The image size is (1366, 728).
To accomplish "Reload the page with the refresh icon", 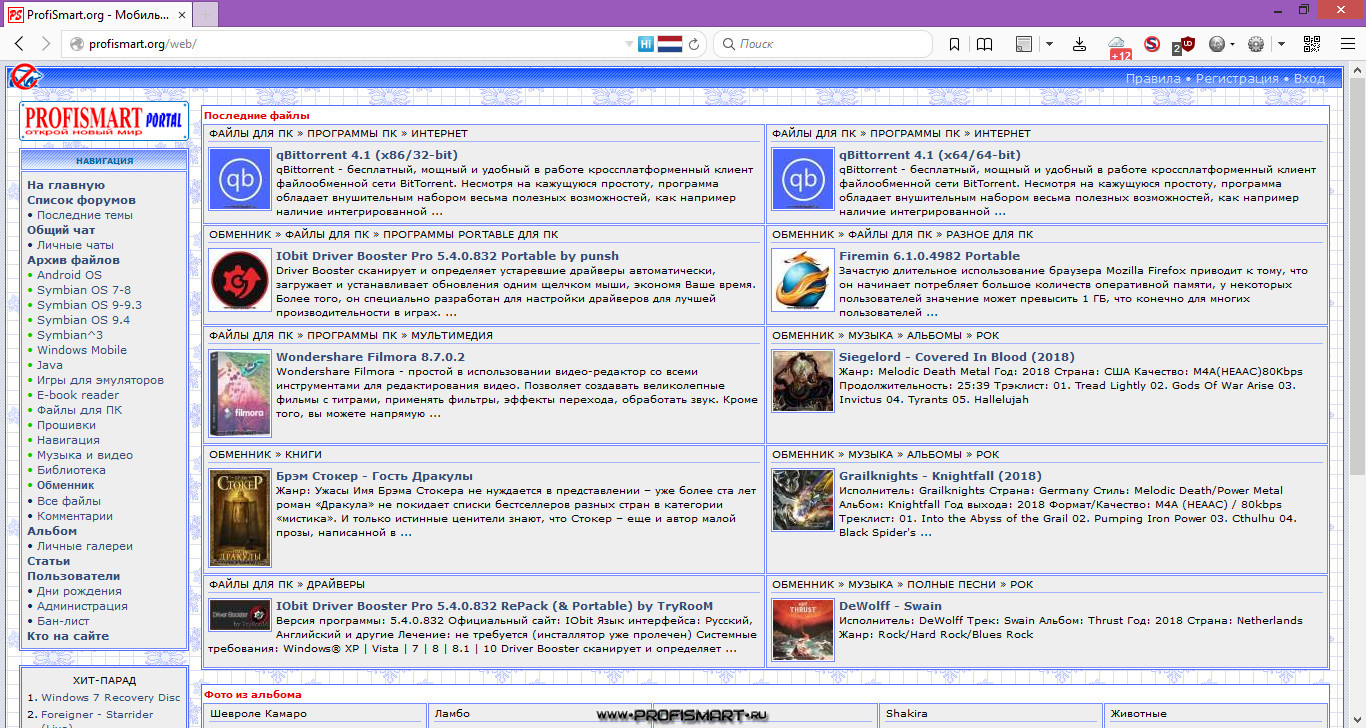I will [694, 44].
